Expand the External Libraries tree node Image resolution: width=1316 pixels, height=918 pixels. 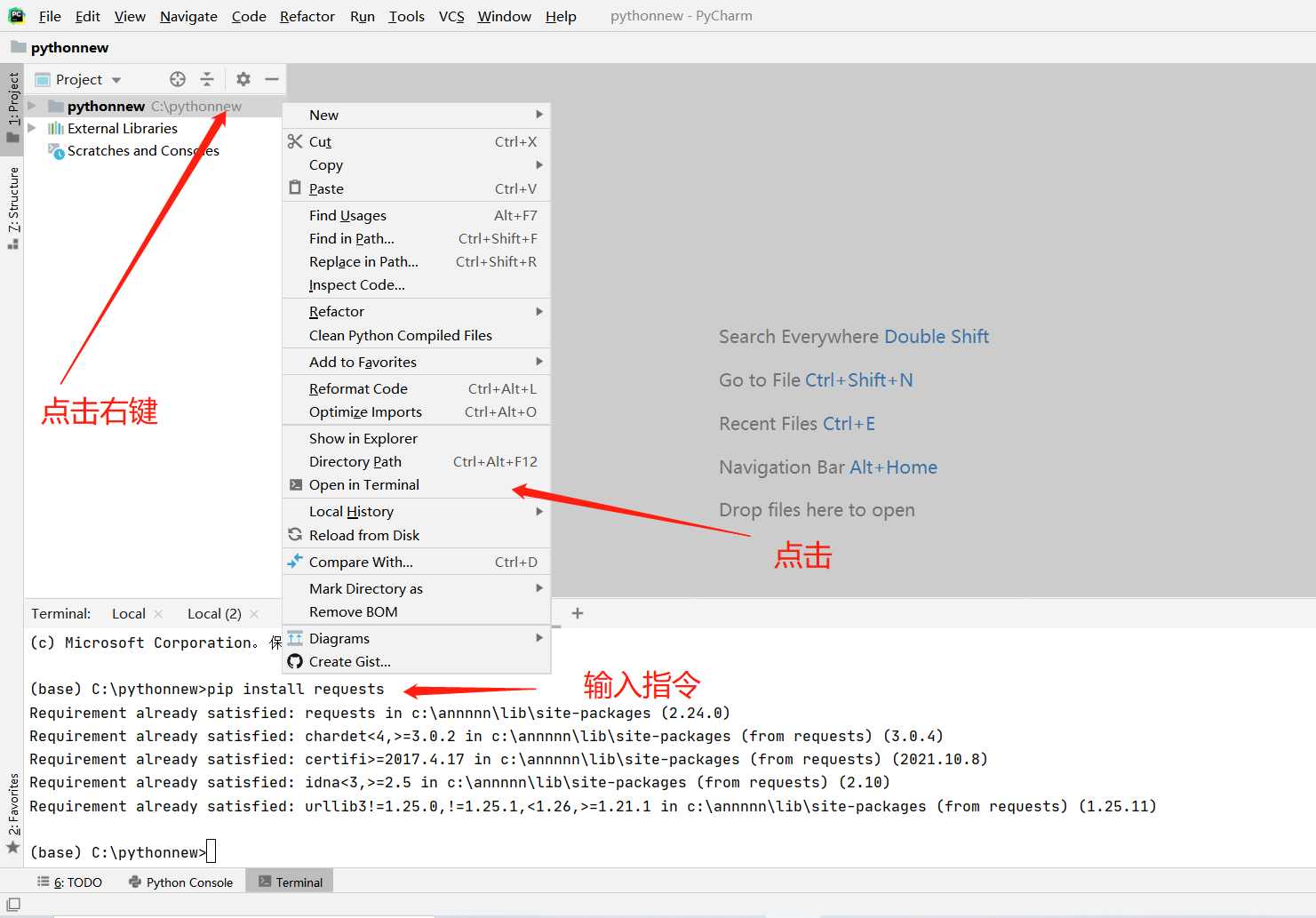[32, 128]
